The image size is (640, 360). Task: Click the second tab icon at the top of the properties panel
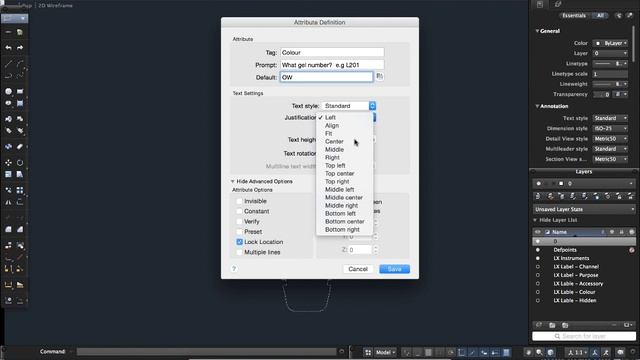pos(558,4)
